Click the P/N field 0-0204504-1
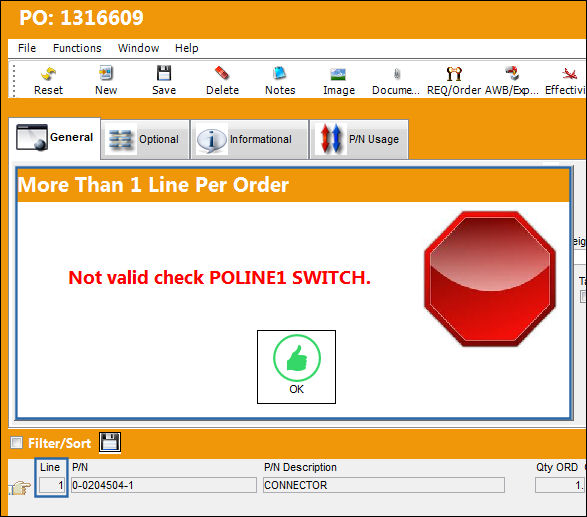Image resolution: width=587 pixels, height=517 pixels. tap(164, 486)
